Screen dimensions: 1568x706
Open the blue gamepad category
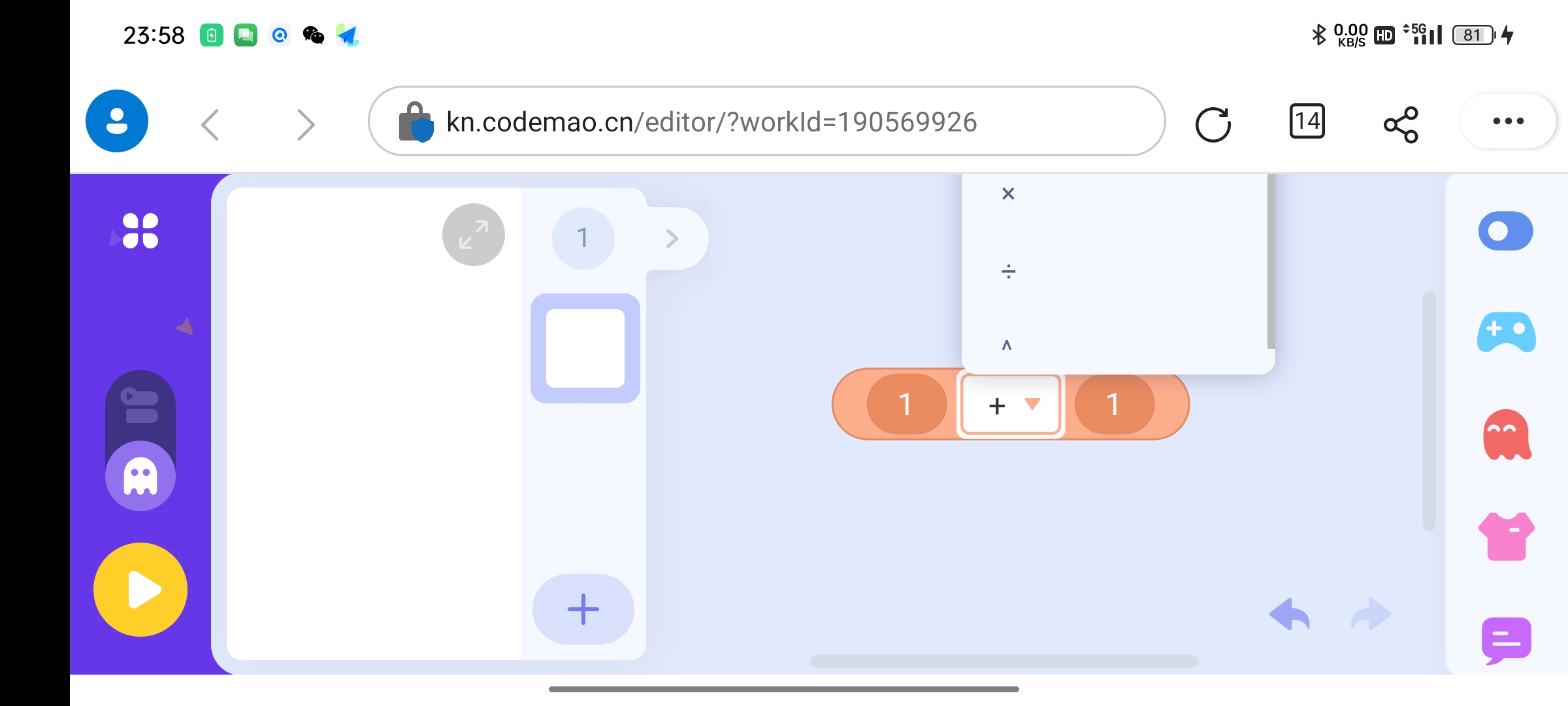coord(1507,332)
